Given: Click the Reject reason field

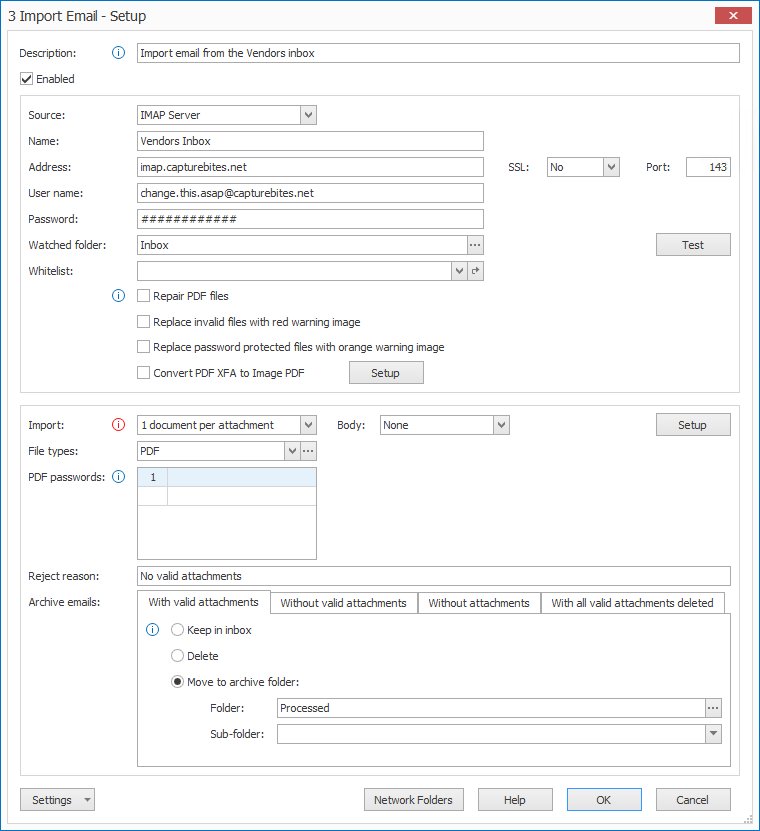Looking at the screenshot, I should [x=434, y=576].
